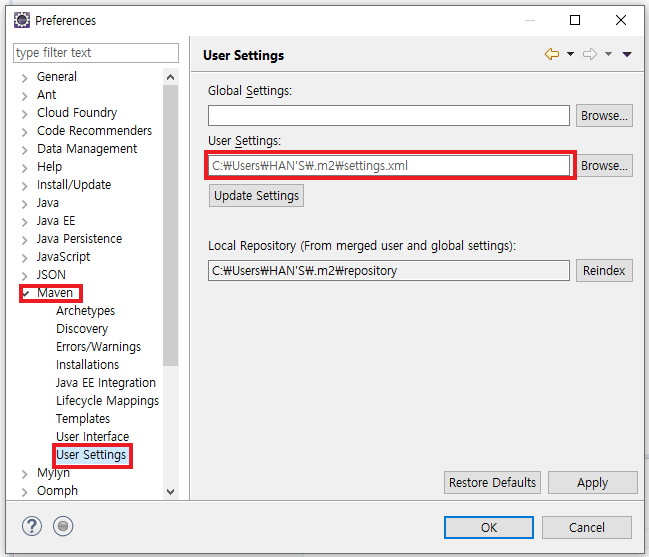Viewport: 649px width, 557px height.
Task: Click Browse next to Global Settings
Action: click(604, 115)
